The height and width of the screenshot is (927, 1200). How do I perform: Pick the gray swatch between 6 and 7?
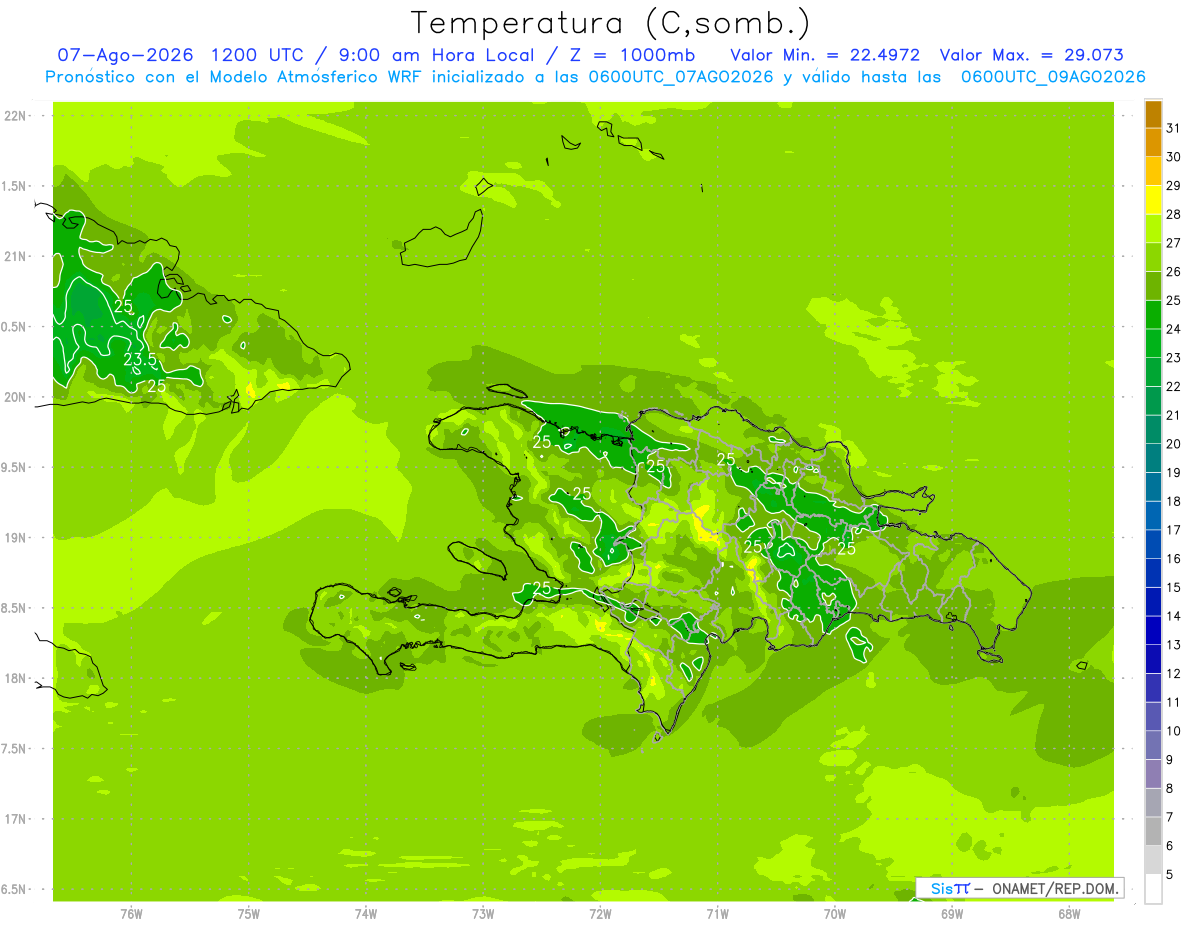(1153, 832)
